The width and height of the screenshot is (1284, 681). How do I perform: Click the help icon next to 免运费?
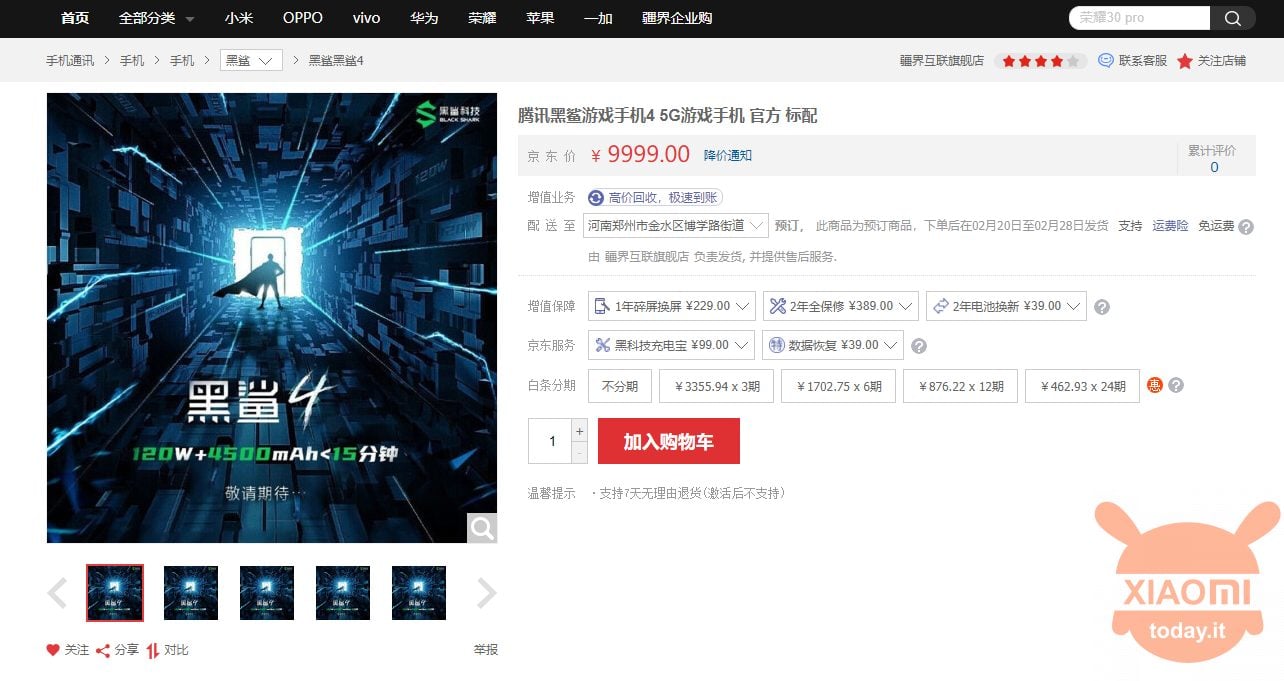click(x=1246, y=227)
